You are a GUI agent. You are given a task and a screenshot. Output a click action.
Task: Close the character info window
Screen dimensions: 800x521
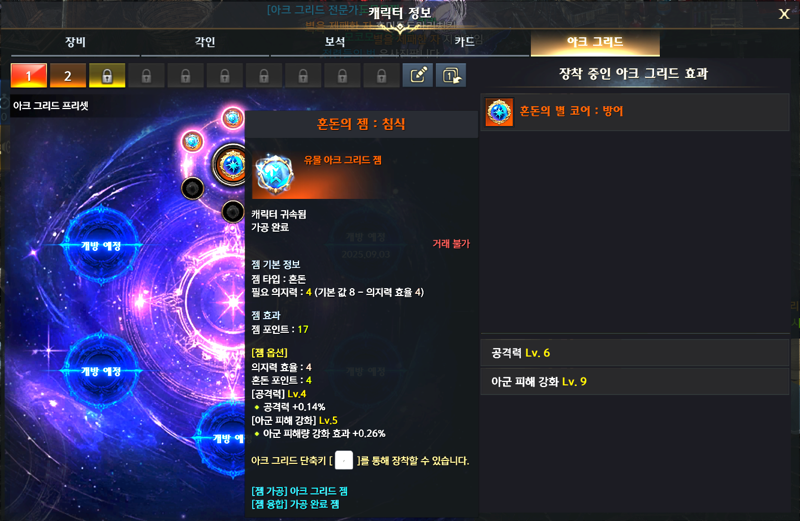click(784, 14)
